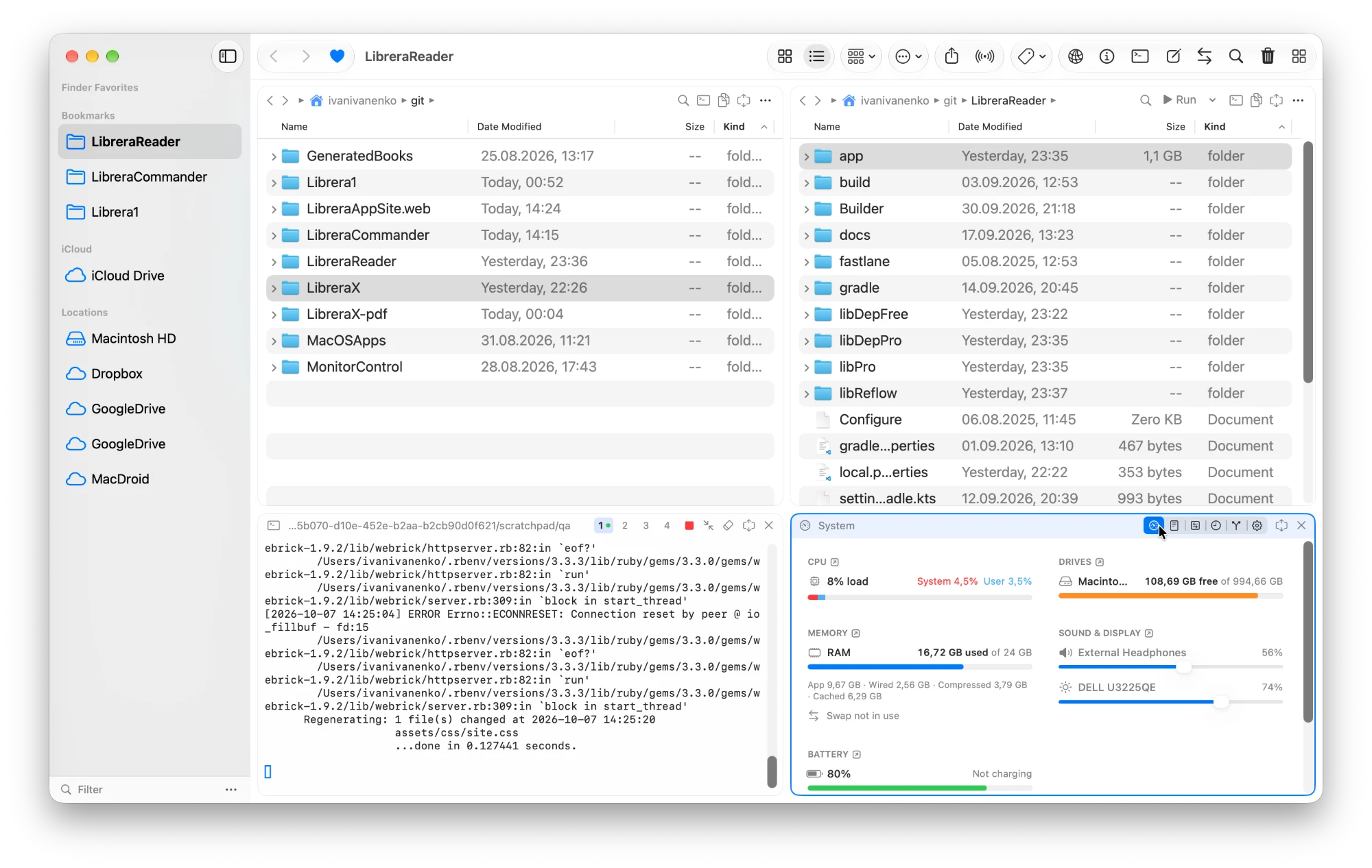Select iCloud Drive in sidebar
This screenshot has height=868, width=1372.
pyautogui.click(x=150, y=276)
